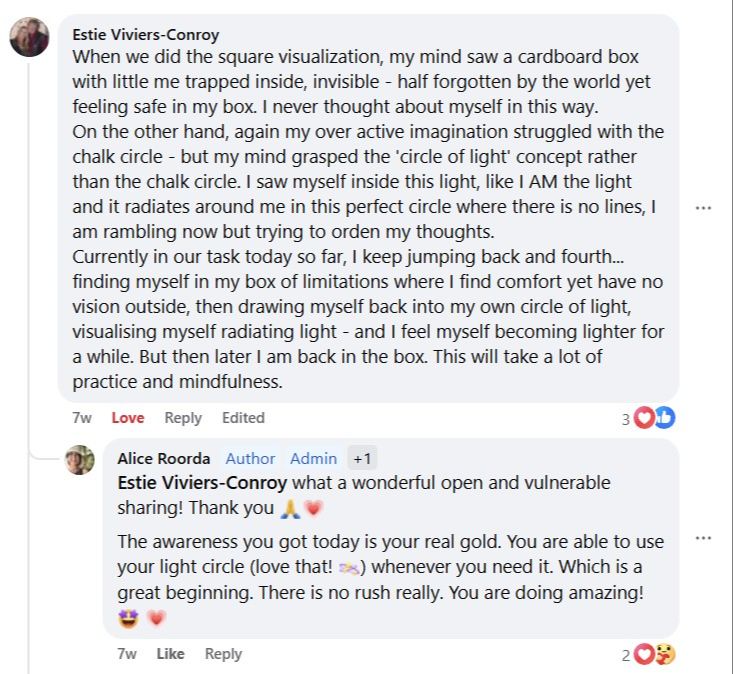733x674 pixels.
Task: Reply to Alice Roorda's comment
Action: (223, 654)
